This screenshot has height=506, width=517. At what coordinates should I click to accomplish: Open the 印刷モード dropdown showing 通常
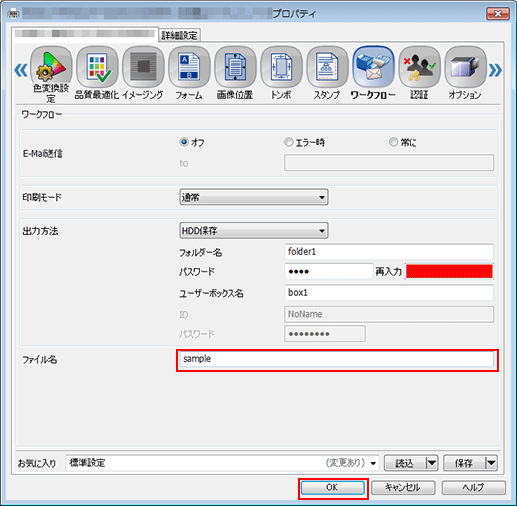[254, 197]
